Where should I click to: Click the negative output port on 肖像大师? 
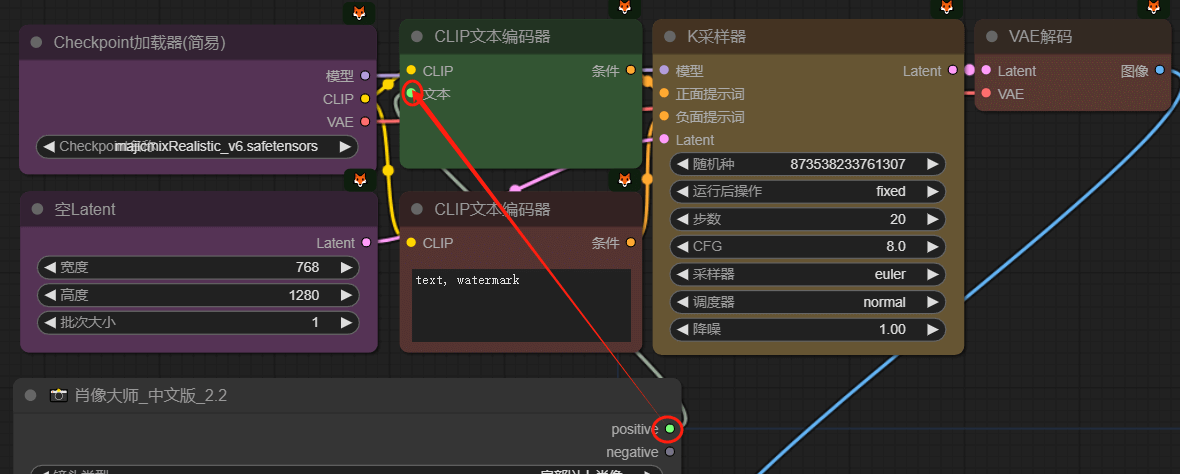[x=669, y=452]
